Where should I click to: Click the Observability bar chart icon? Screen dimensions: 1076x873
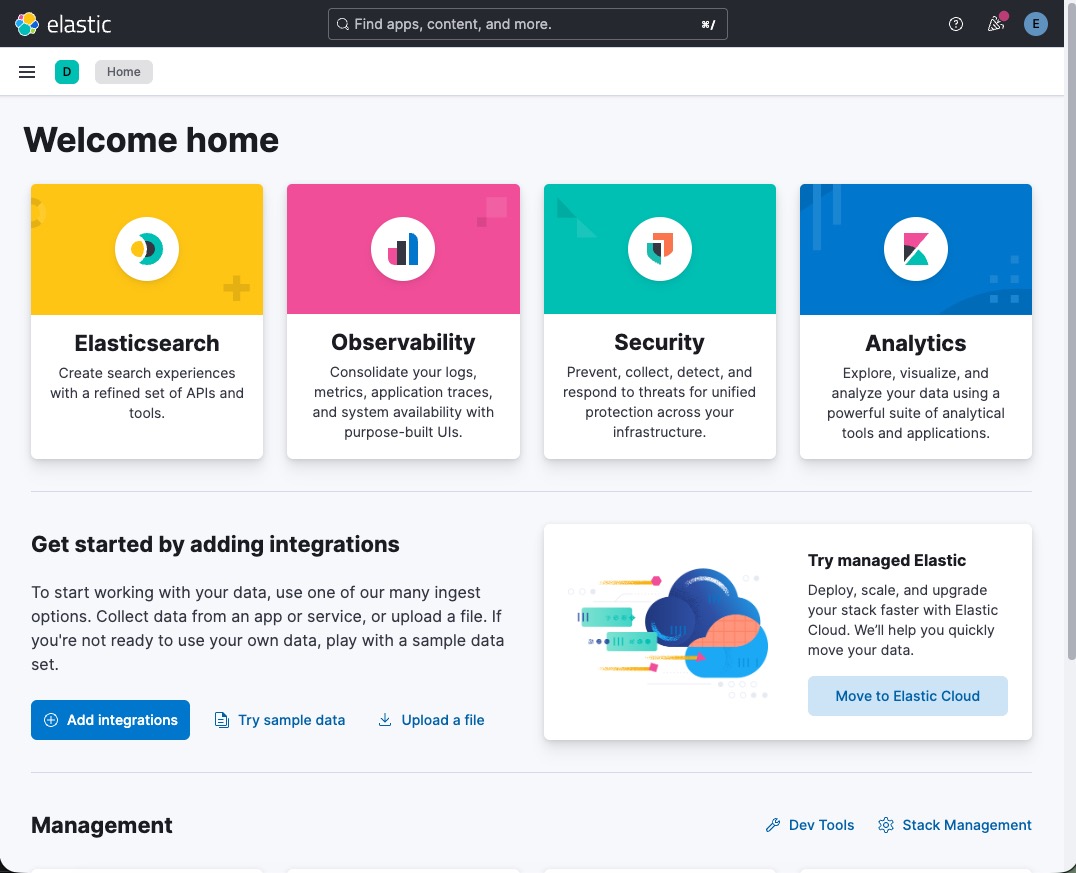(403, 249)
